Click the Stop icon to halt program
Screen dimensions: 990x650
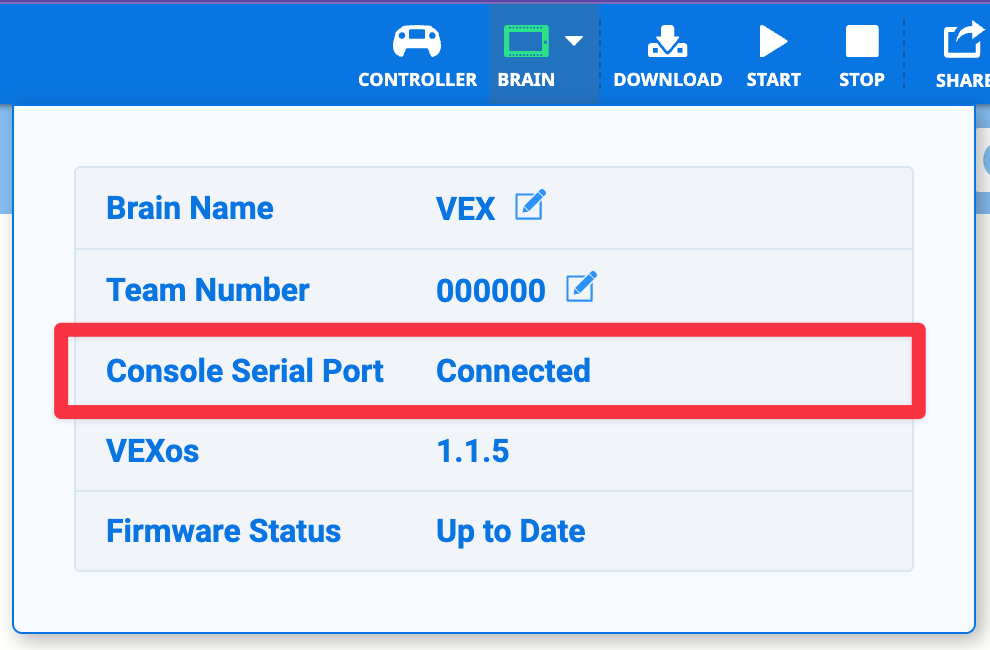pyautogui.click(x=861, y=40)
